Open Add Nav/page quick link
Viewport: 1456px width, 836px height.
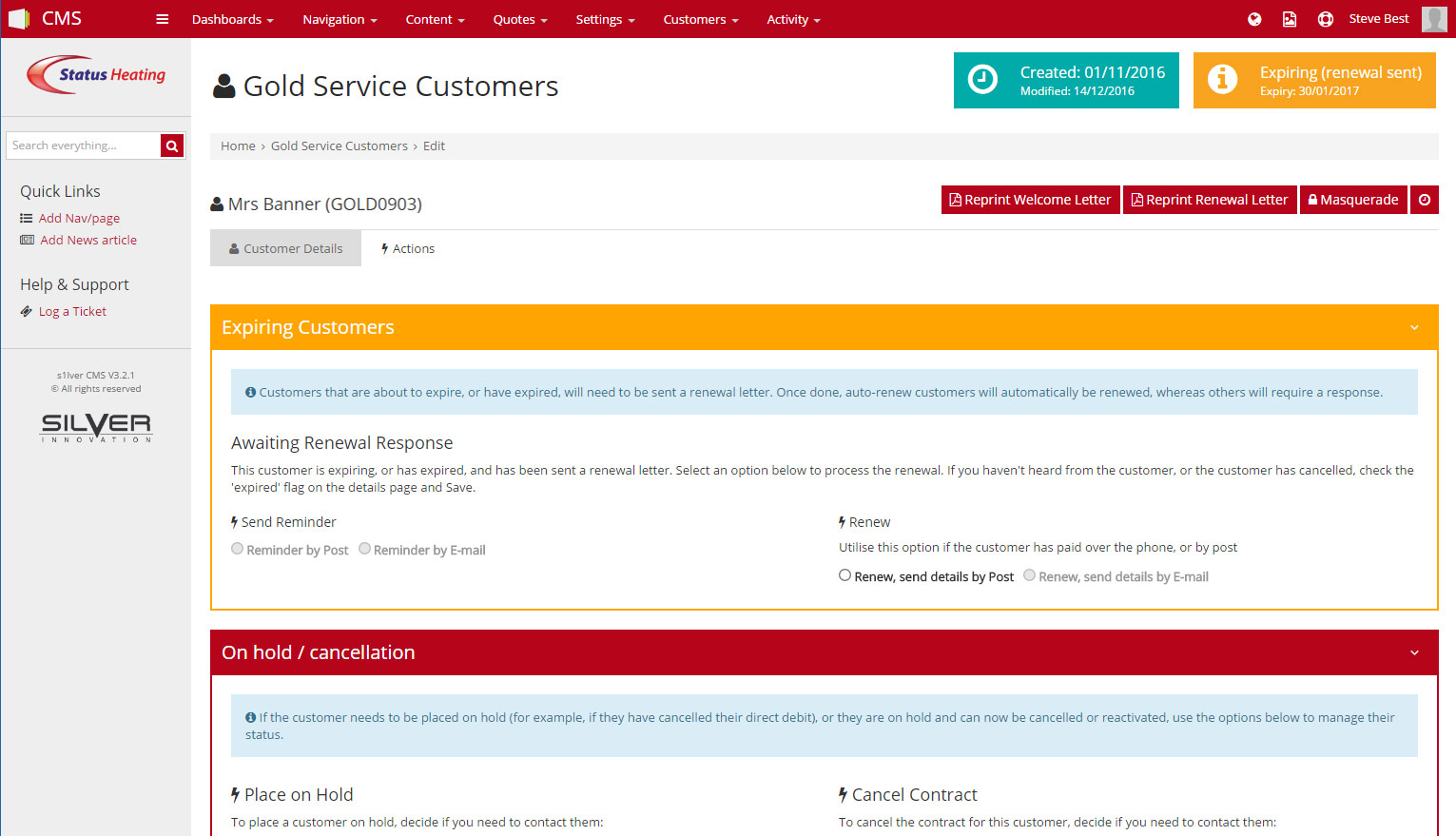pyautogui.click(x=79, y=219)
